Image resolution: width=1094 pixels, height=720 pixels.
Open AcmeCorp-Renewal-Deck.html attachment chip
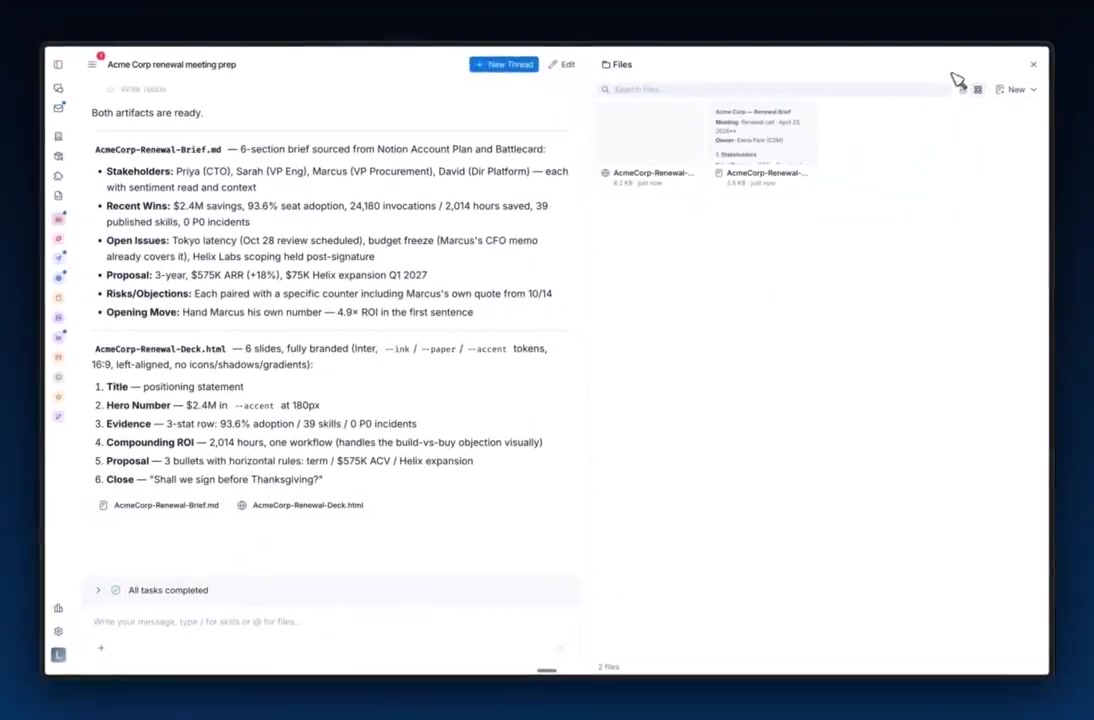(x=301, y=505)
